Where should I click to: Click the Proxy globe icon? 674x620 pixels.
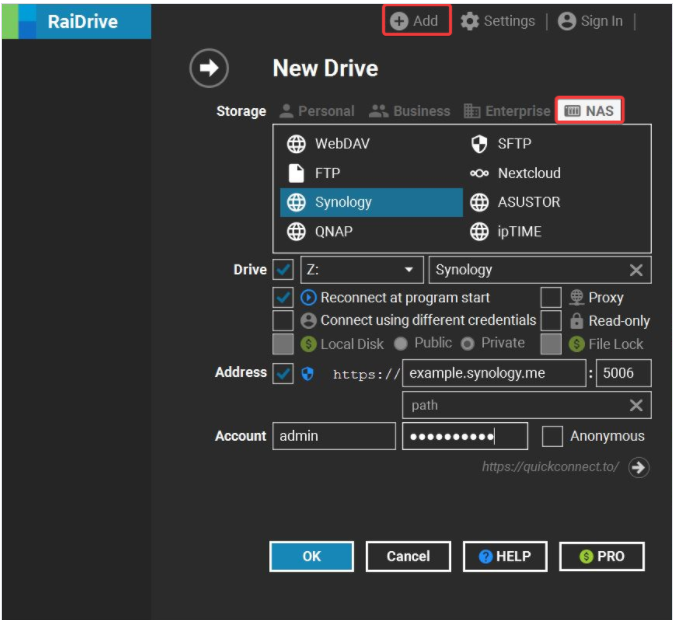coord(576,298)
